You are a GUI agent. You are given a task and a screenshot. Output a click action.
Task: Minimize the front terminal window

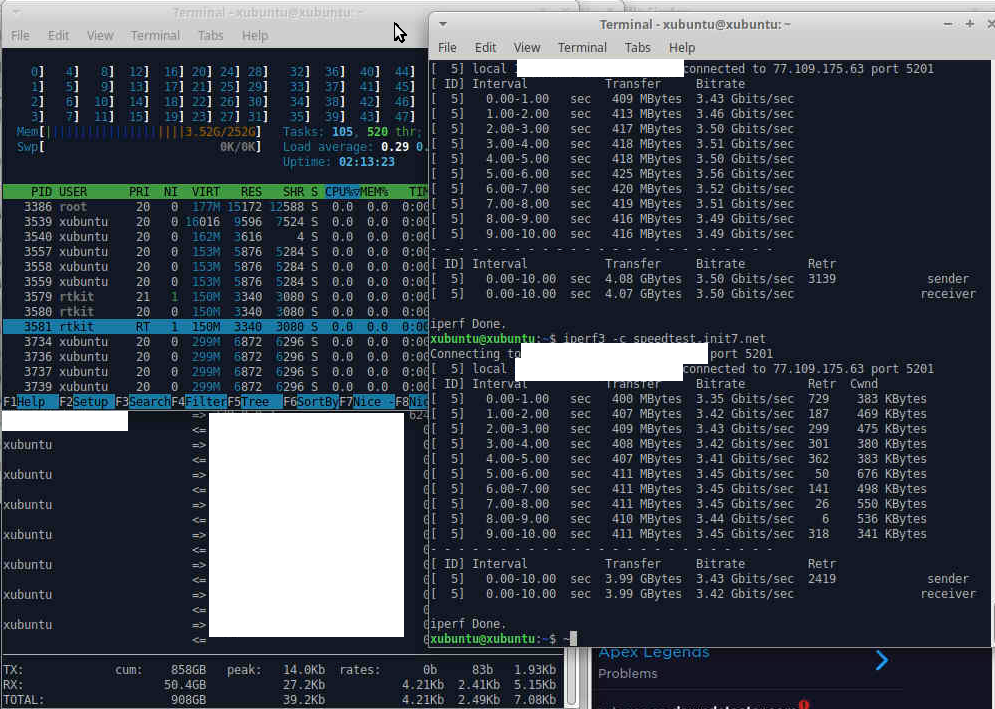tap(947, 24)
